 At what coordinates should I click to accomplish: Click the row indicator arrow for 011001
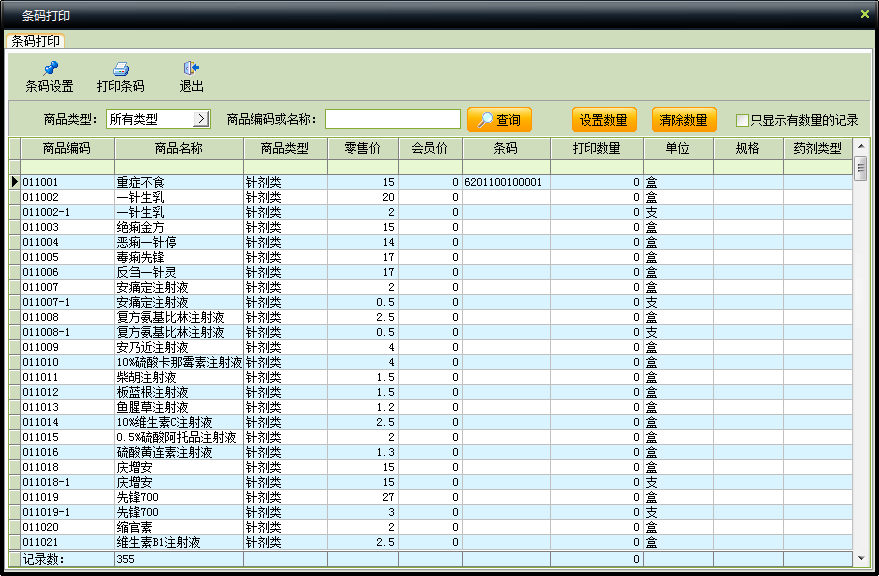click(15, 182)
